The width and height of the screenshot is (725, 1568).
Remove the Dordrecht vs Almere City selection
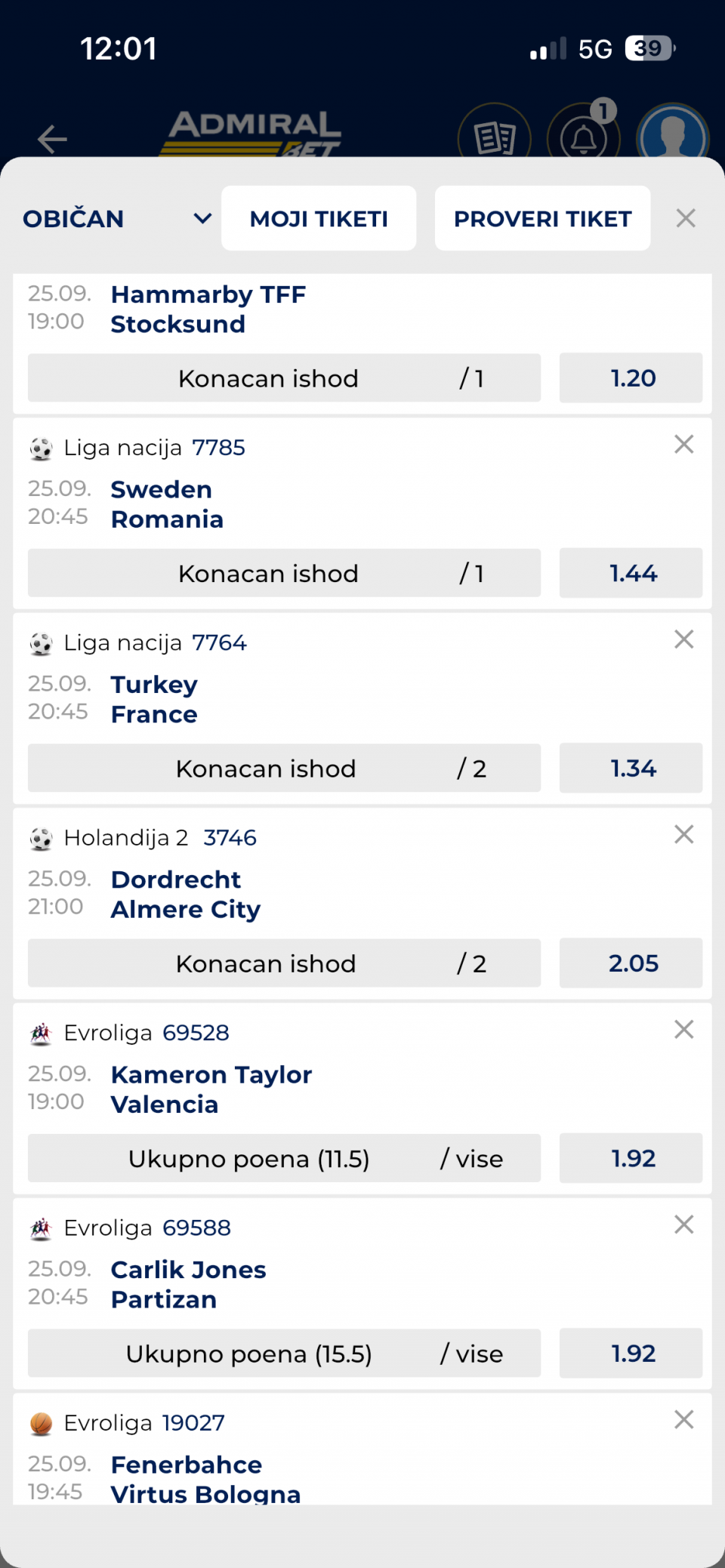[x=683, y=834]
